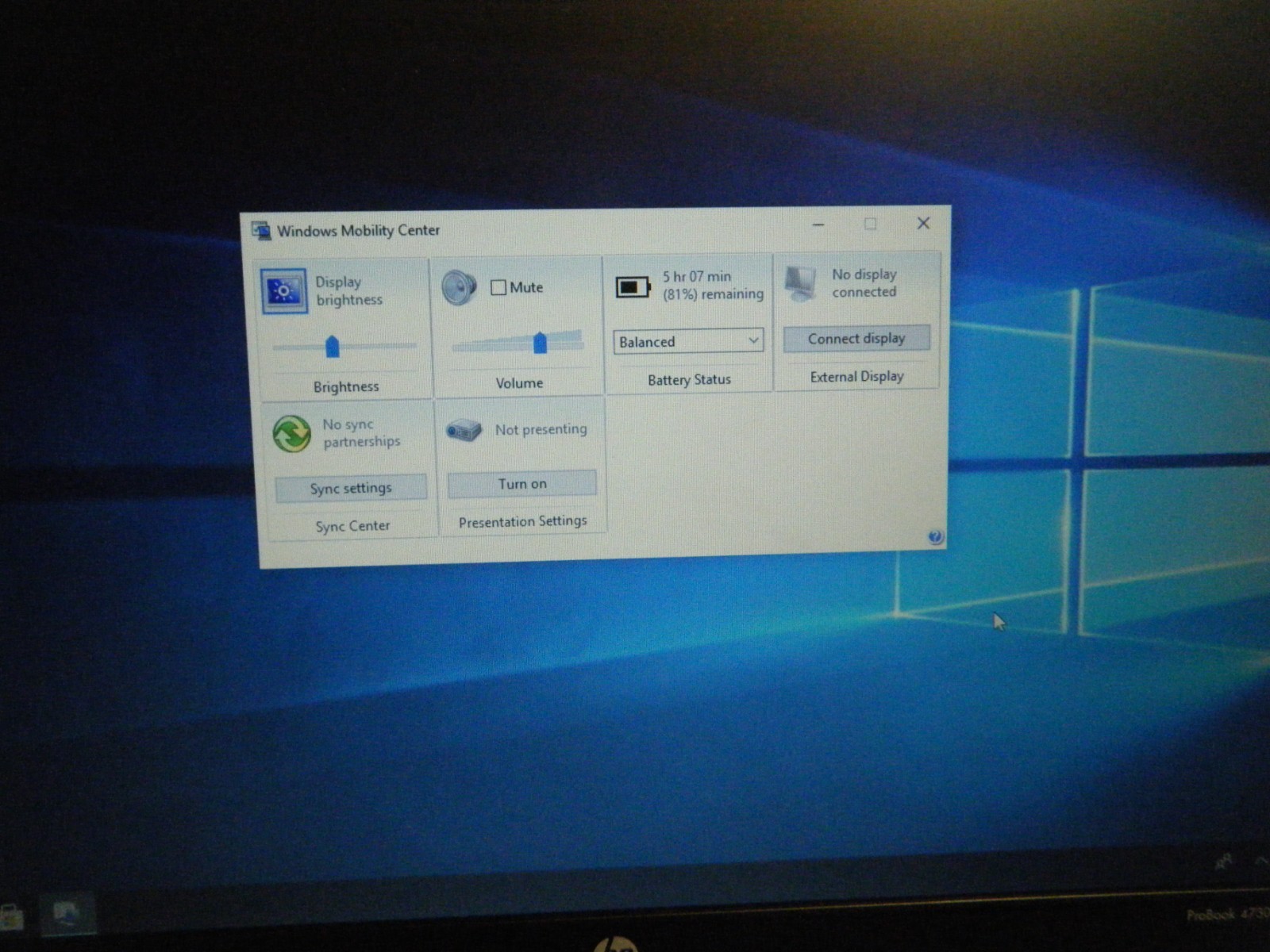
Task: Click the green Sync Center icon
Action: tap(291, 434)
